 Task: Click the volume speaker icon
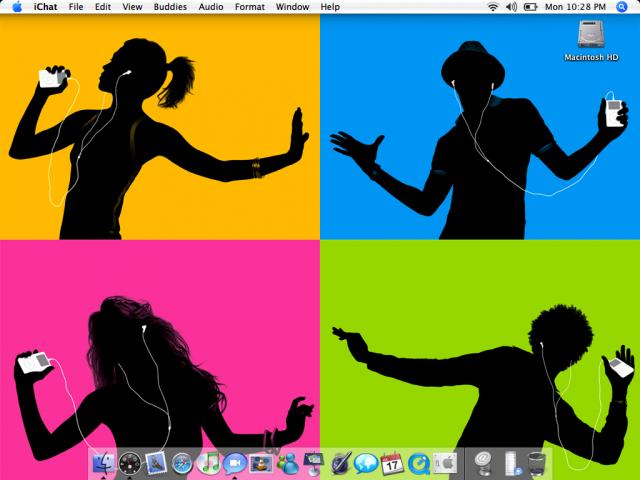pyautogui.click(x=511, y=7)
